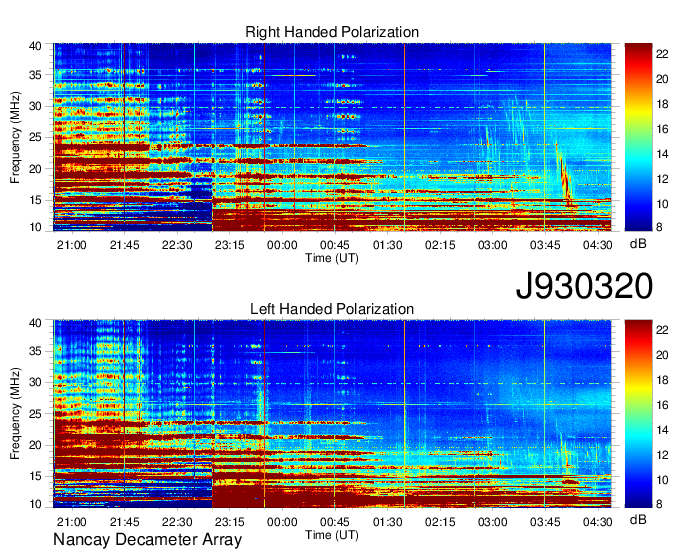The image size is (680, 552).
Task: Click 40 MHz tick on Right Handed plot
Action: point(35,46)
